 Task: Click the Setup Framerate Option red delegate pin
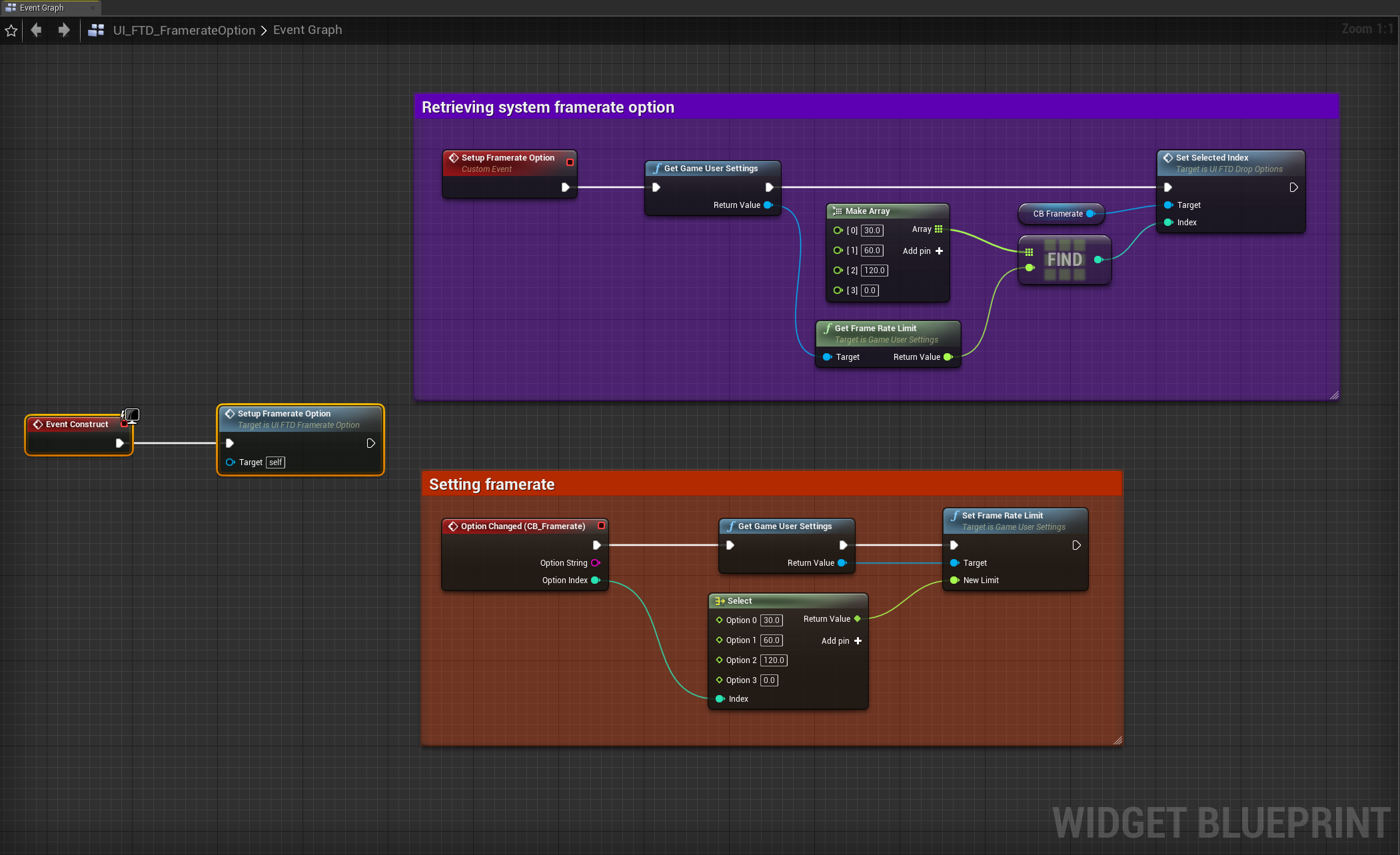point(570,162)
